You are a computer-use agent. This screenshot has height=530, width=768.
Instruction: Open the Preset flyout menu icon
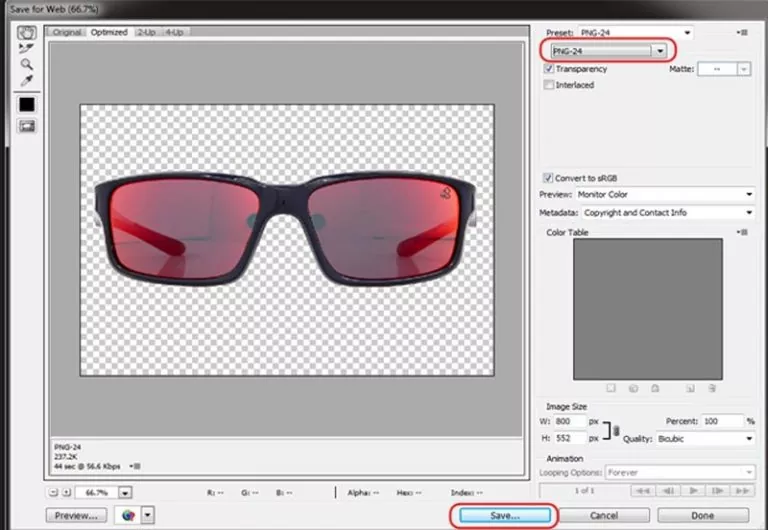tap(743, 33)
